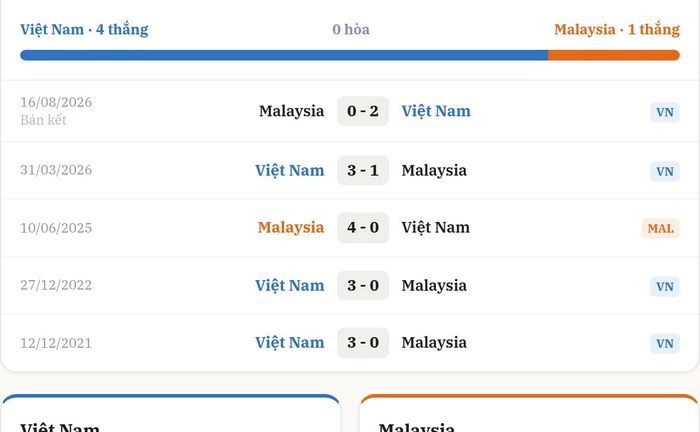Click the VN badge on the 27/12/2022 match
700x432 pixels.
pos(665,286)
